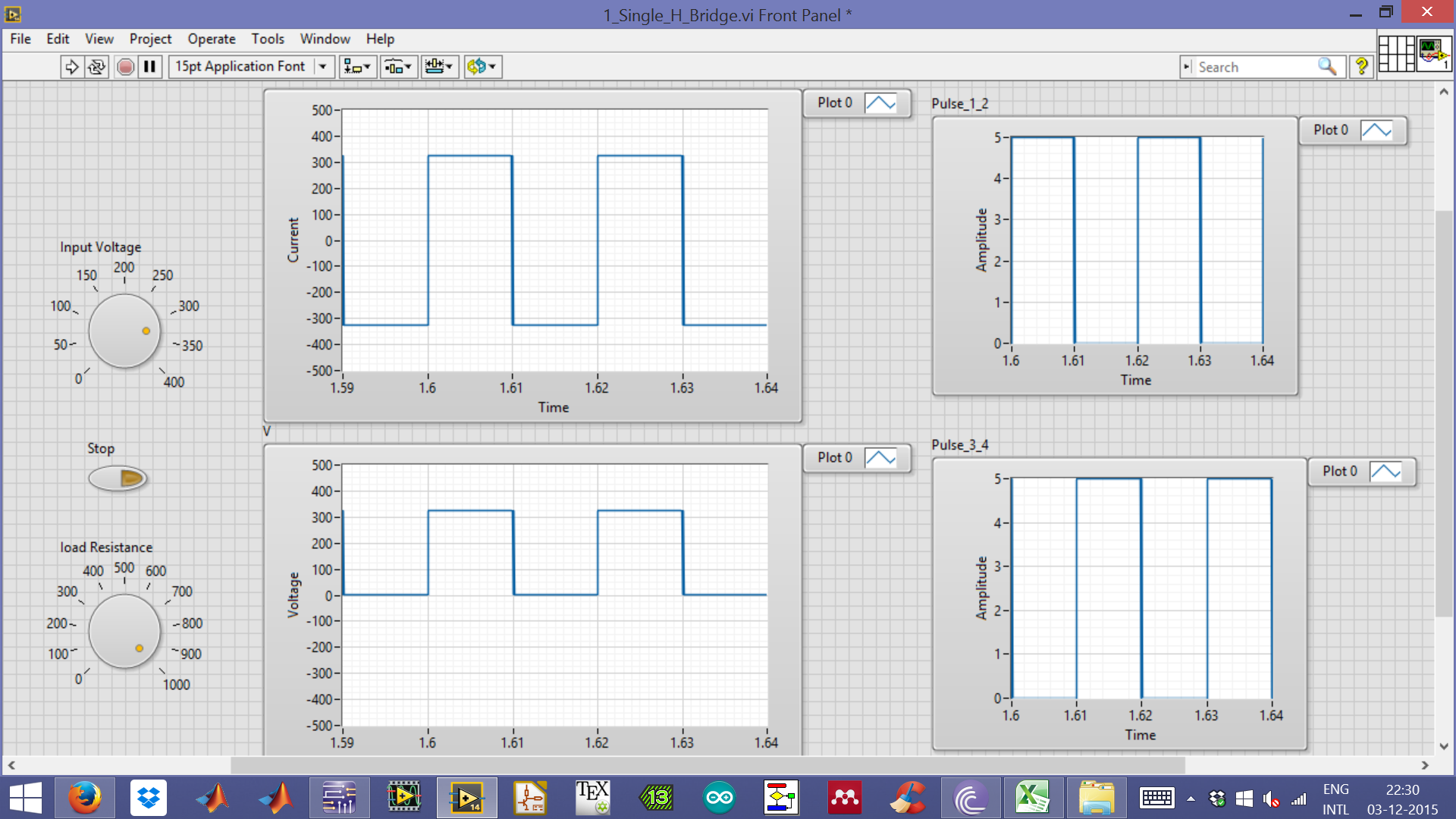Open the Align Objects dropdown
This screenshot has height=819, width=1456.
(x=357, y=67)
